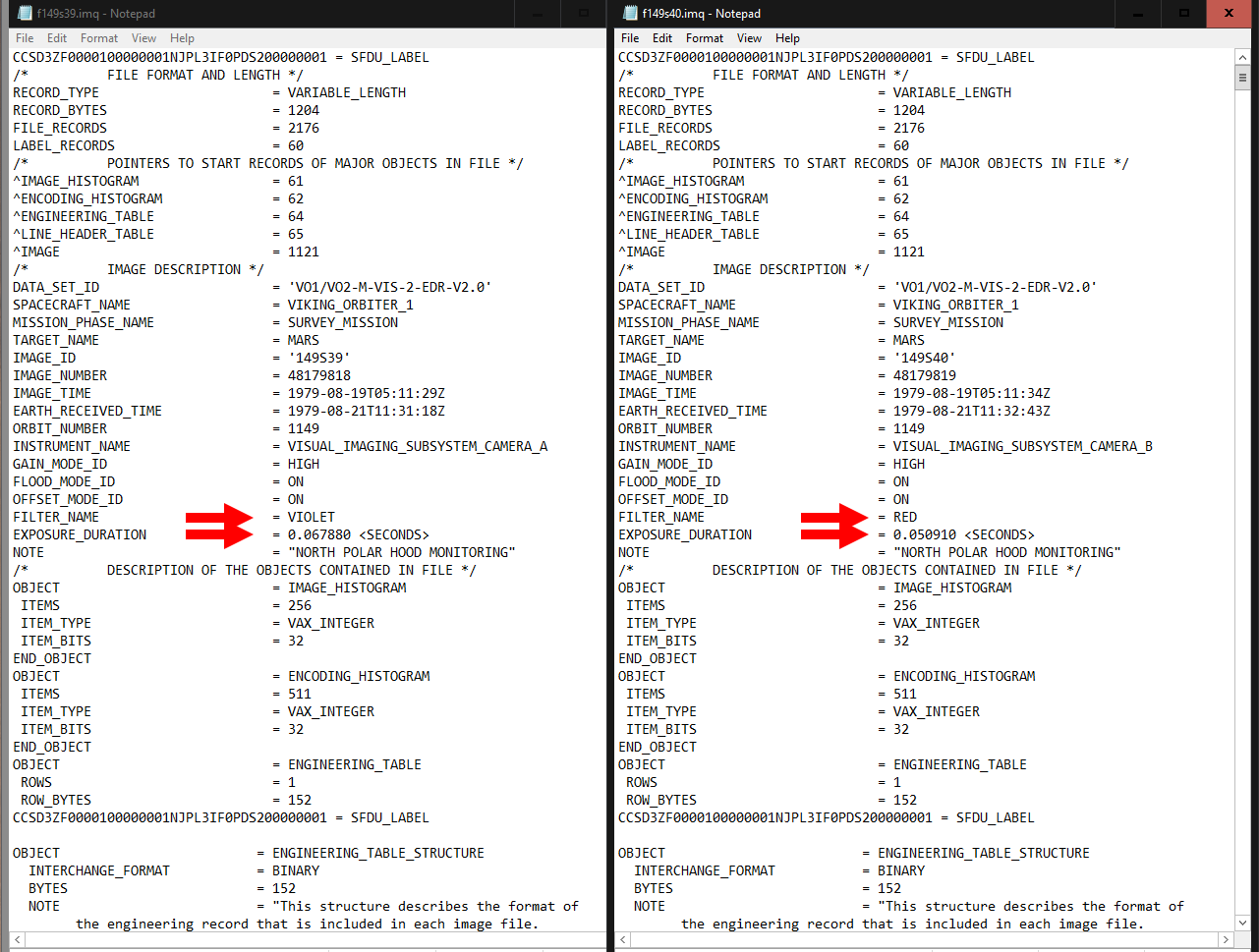Click scroll-up arrow in f149s40.imq window
This screenshot has height=952, width=1259.
point(1243,58)
